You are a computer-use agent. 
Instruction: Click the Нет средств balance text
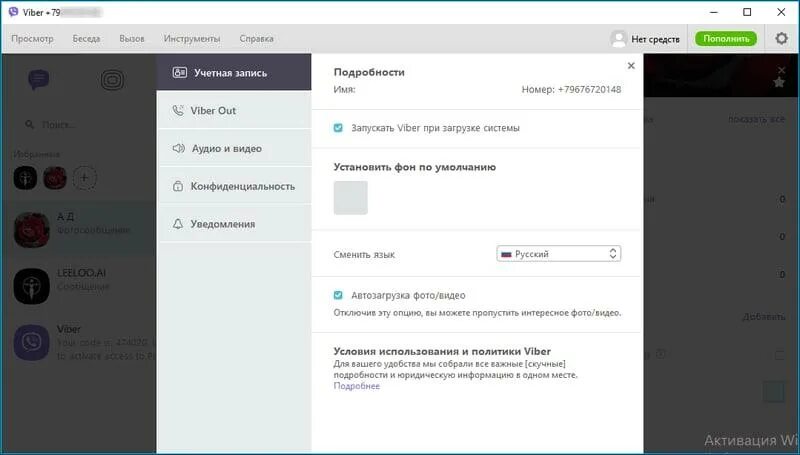[656, 39]
